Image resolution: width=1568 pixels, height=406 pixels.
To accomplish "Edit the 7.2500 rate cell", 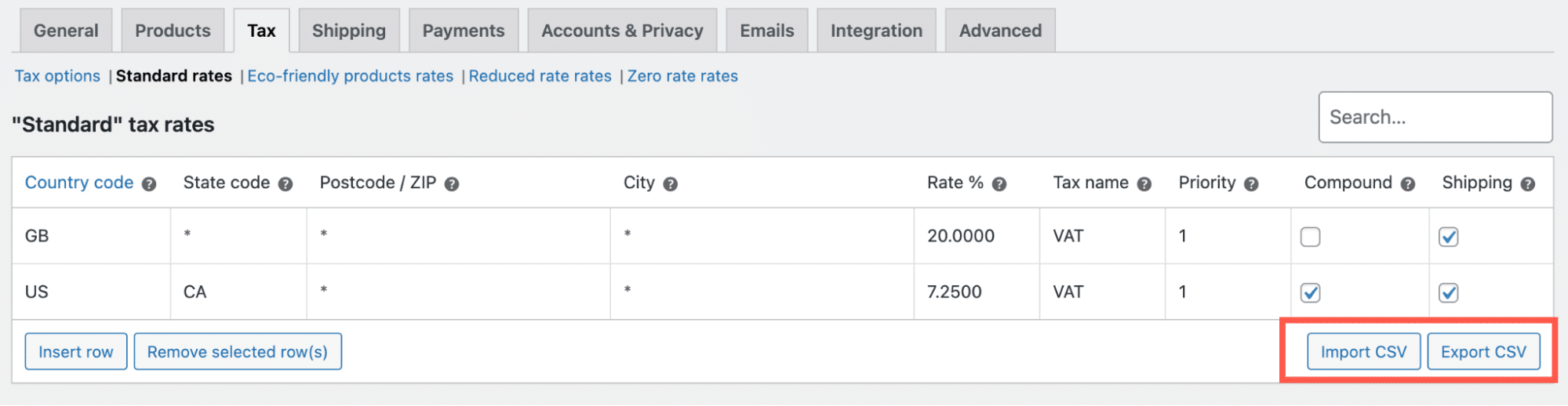I will pos(977,292).
